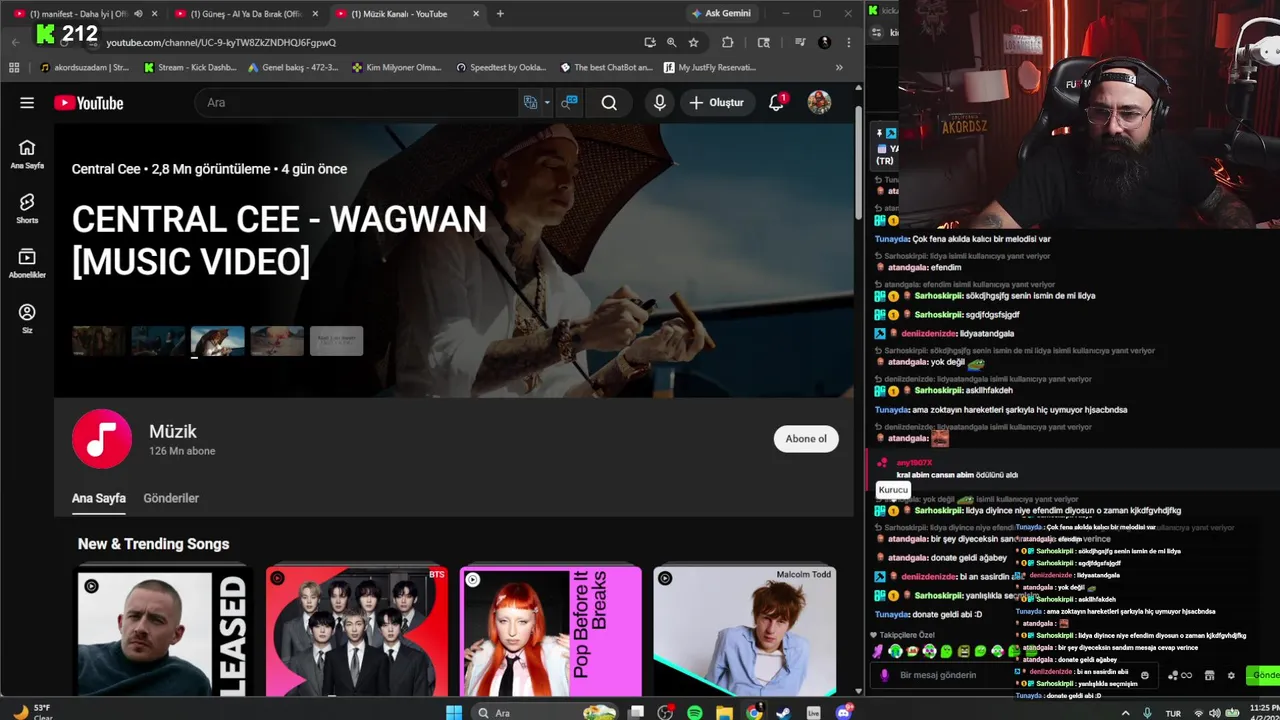Open Chrome apps grid in bookmarks bar
This screenshot has height=720, width=1280.
coord(14,67)
